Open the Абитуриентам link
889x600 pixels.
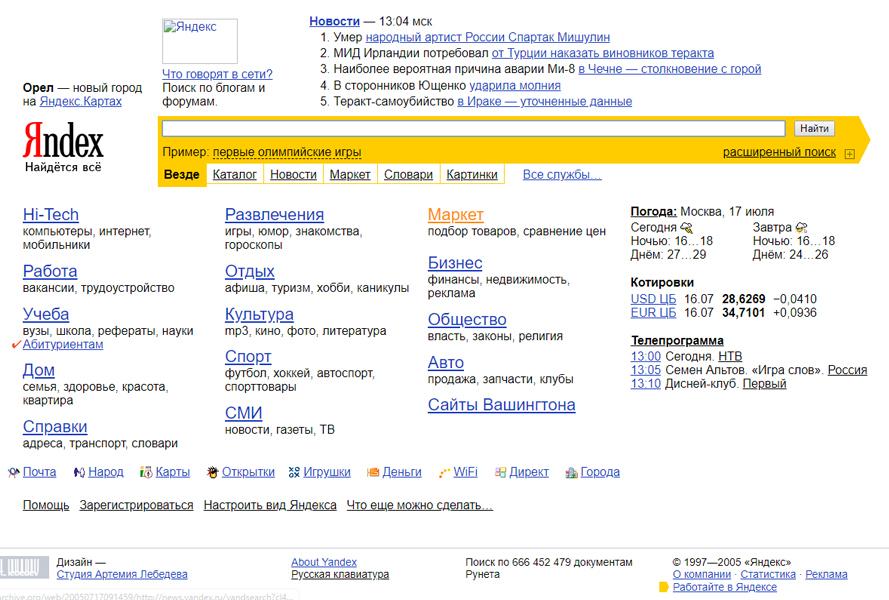(x=63, y=345)
